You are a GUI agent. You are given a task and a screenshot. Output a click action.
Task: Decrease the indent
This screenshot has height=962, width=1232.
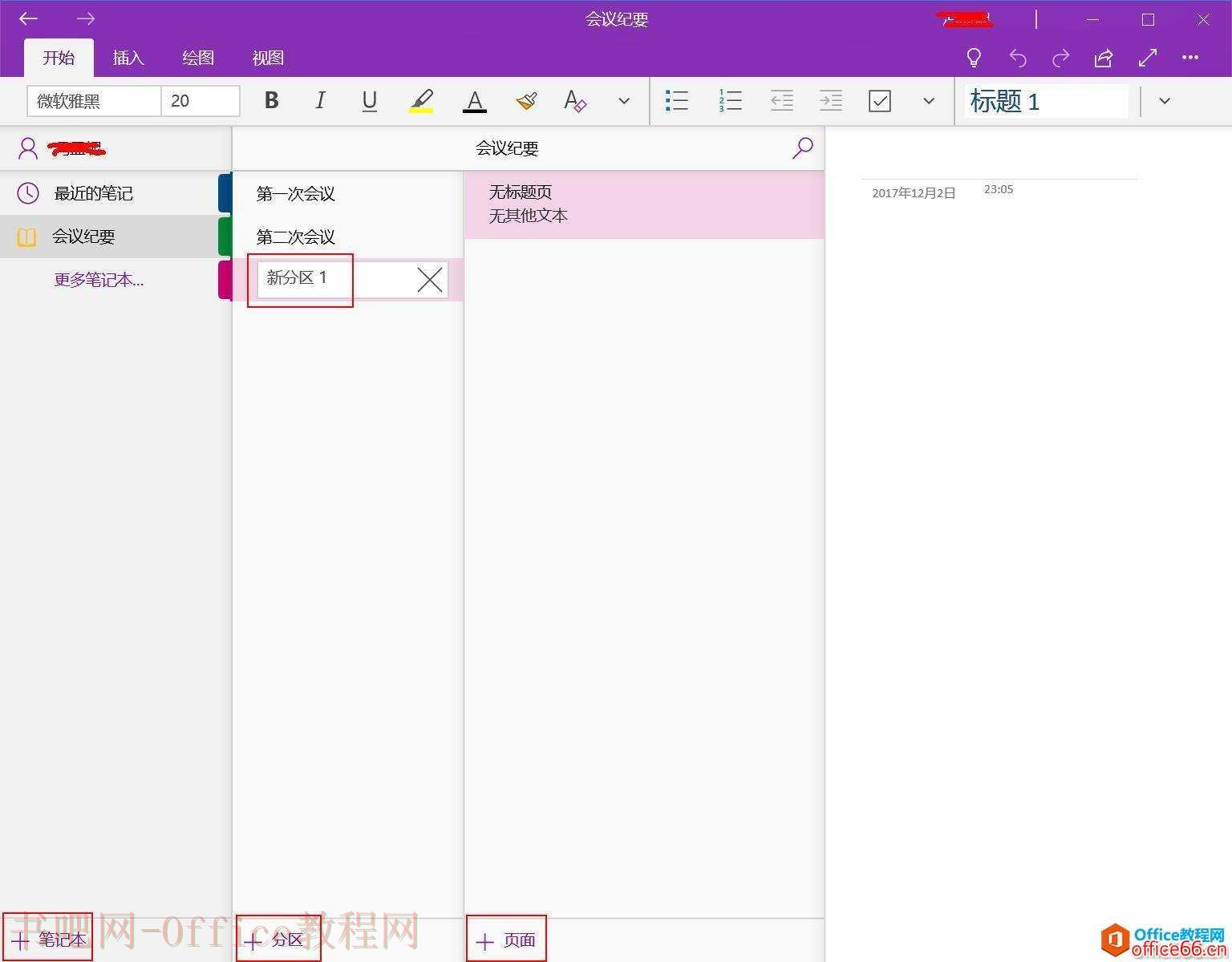pos(781,100)
